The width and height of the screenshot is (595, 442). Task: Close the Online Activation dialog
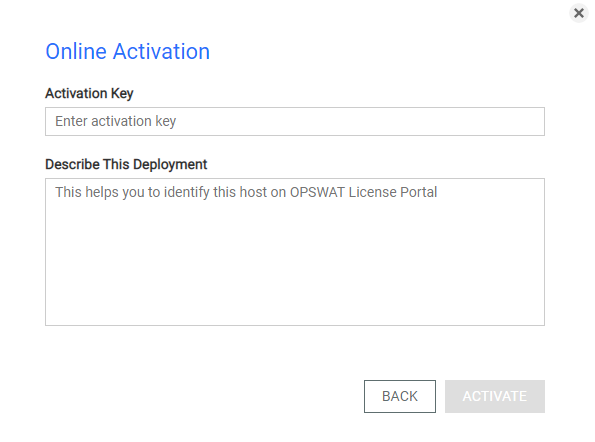(578, 13)
